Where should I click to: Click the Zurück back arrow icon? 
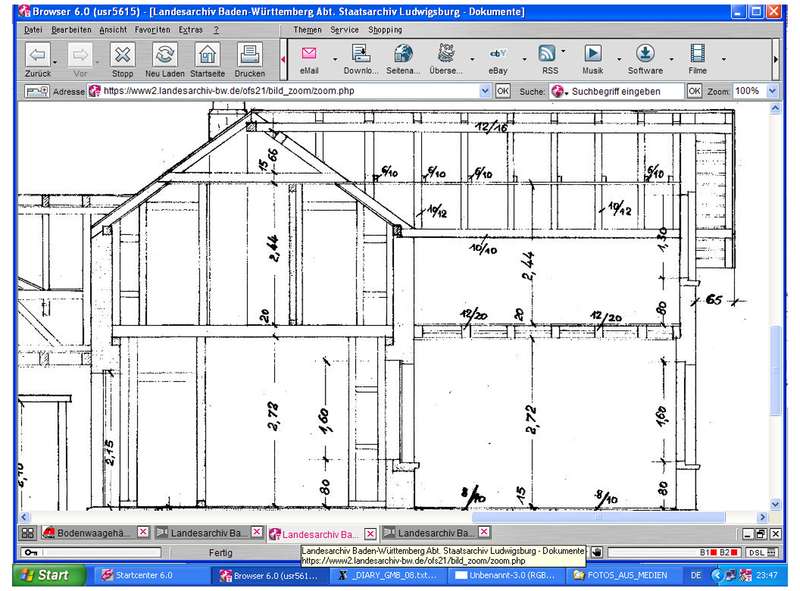(38, 55)
